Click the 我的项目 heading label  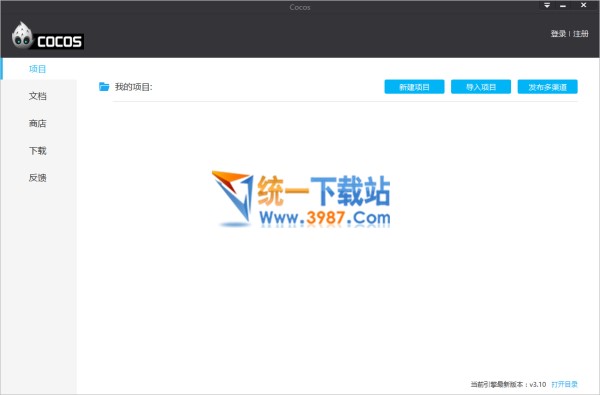click(x=134, y=87)
